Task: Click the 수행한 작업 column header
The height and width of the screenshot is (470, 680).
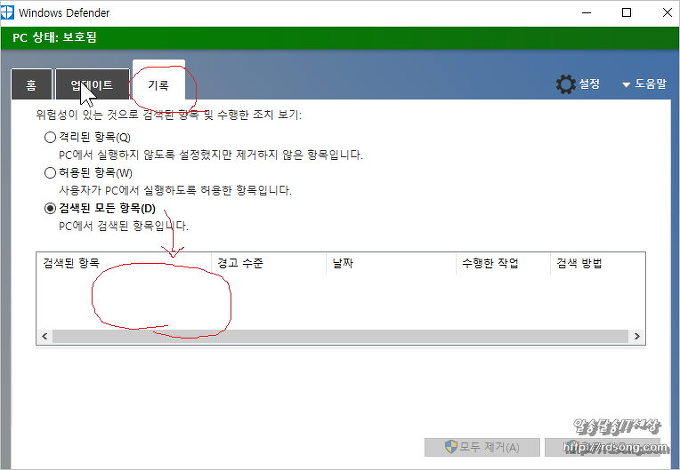Action: pyautogui.click(x=502, y=264)
